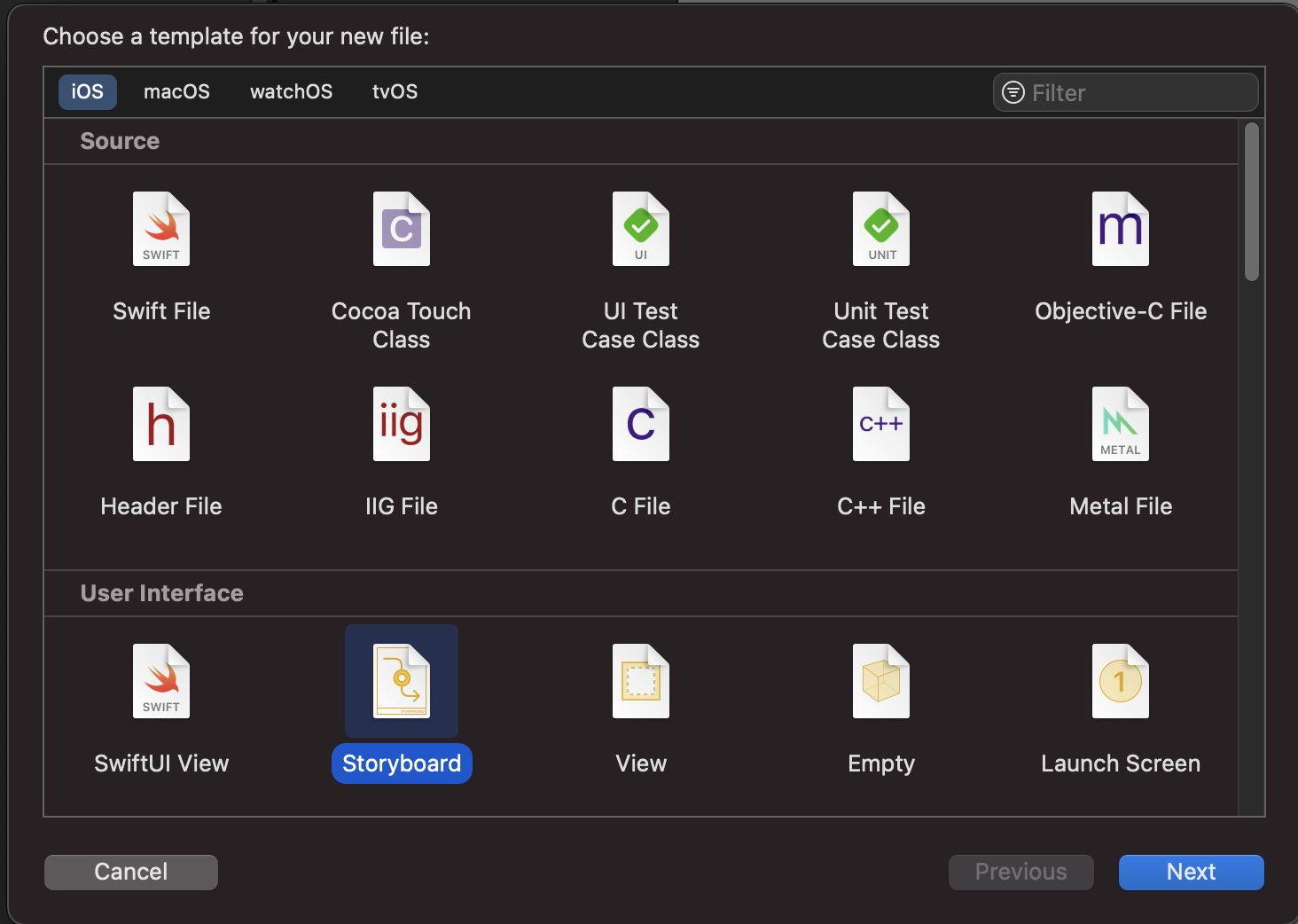This screenshot has height=924, width=1298.
Task: Pick the UI Test Case Class icon
Action: click(x=641, y=229)
